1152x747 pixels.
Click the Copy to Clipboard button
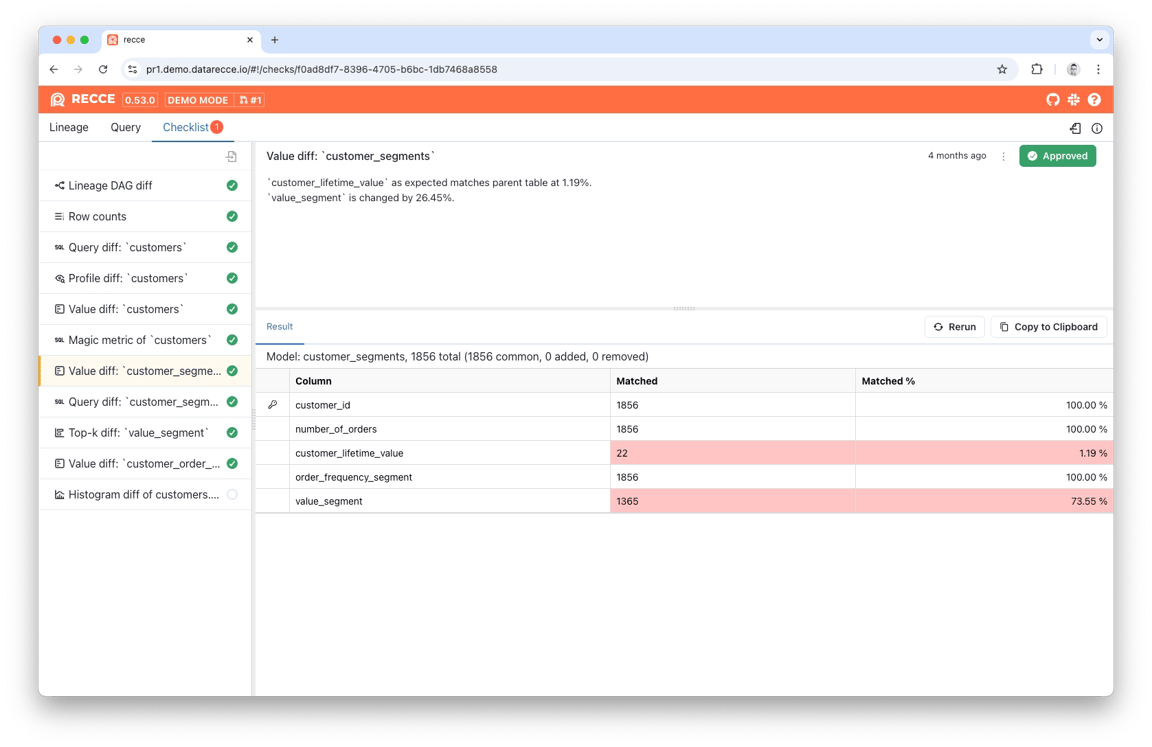tap(1049, 326)
